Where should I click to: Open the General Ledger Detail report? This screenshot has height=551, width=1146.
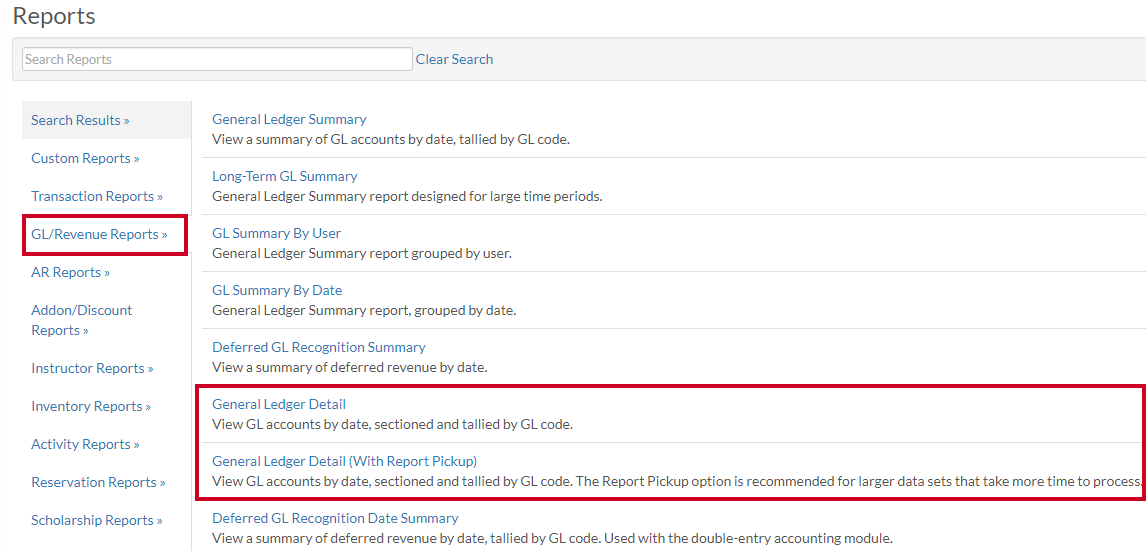point(278,404)
